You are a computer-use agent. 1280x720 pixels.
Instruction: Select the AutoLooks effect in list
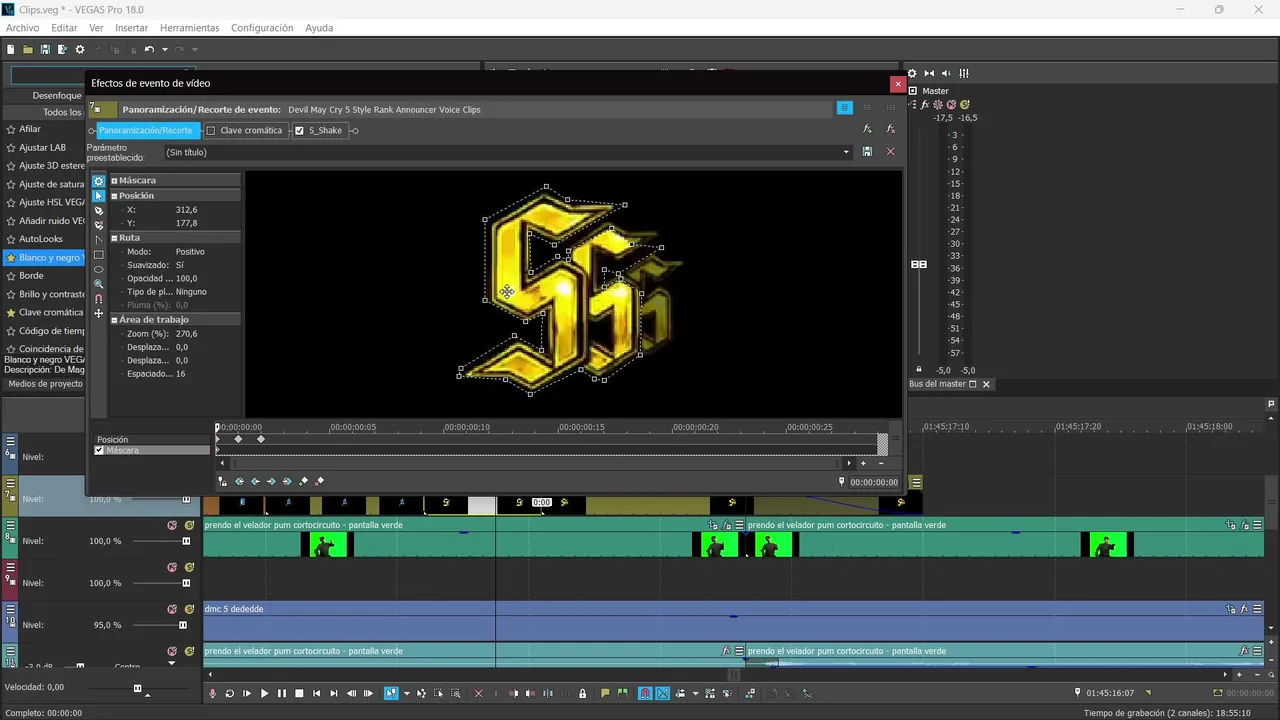point(41,239)
